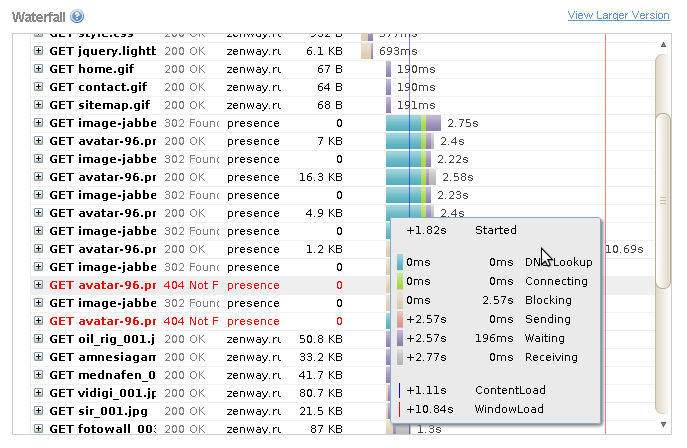Screen dimensions: 687x448
Task: Click the timeline bar of the 2.58s request
Action: (411, 177)
